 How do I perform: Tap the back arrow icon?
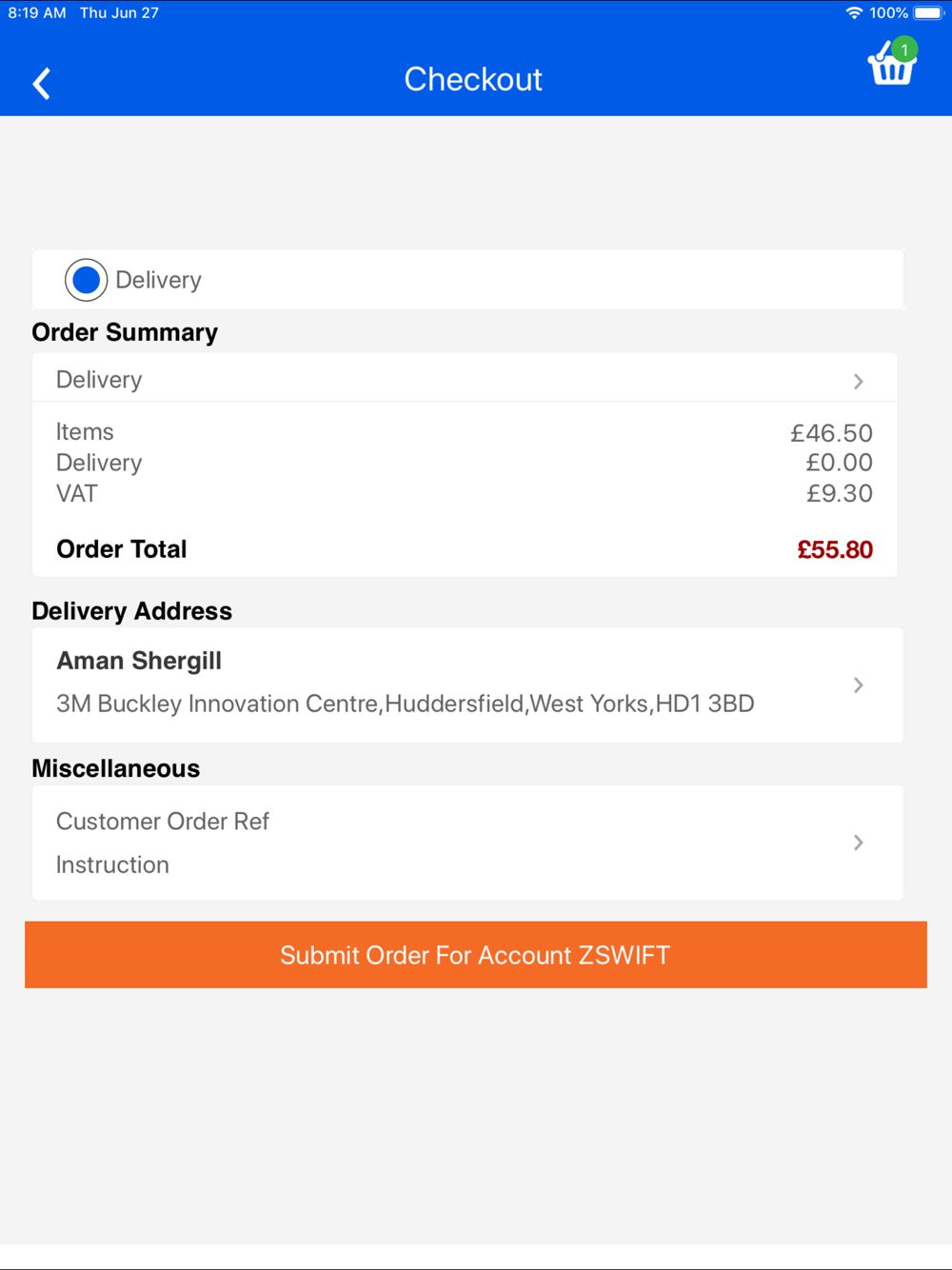click(x=41, y=84)
